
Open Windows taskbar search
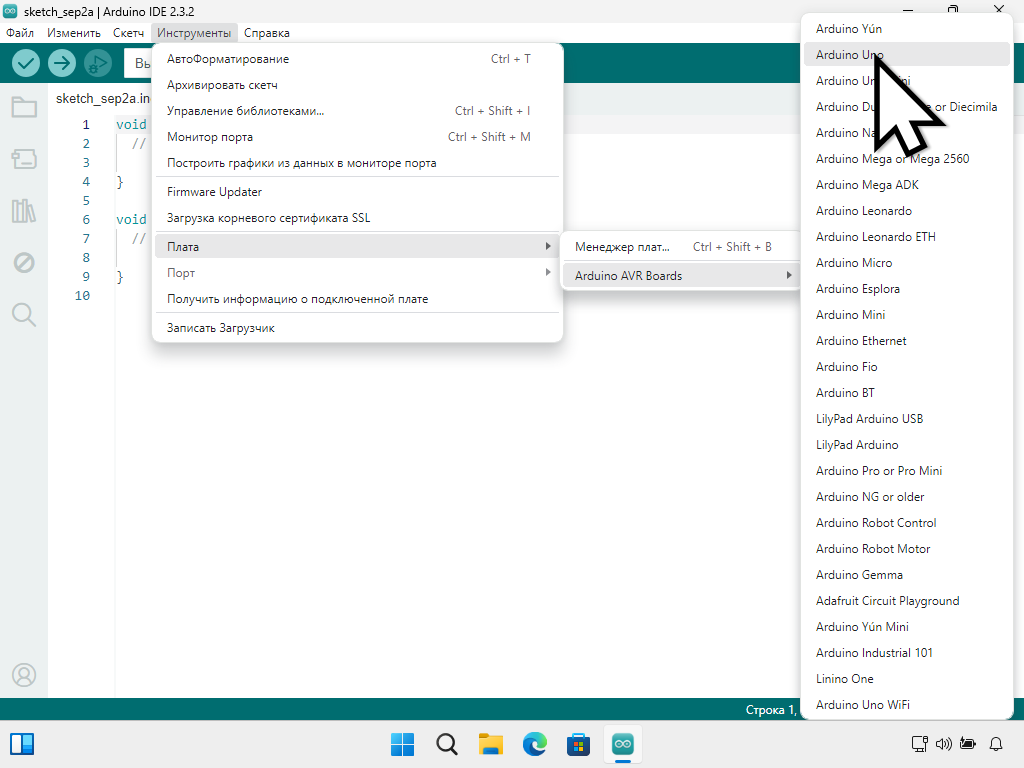[x=447, y=744]
